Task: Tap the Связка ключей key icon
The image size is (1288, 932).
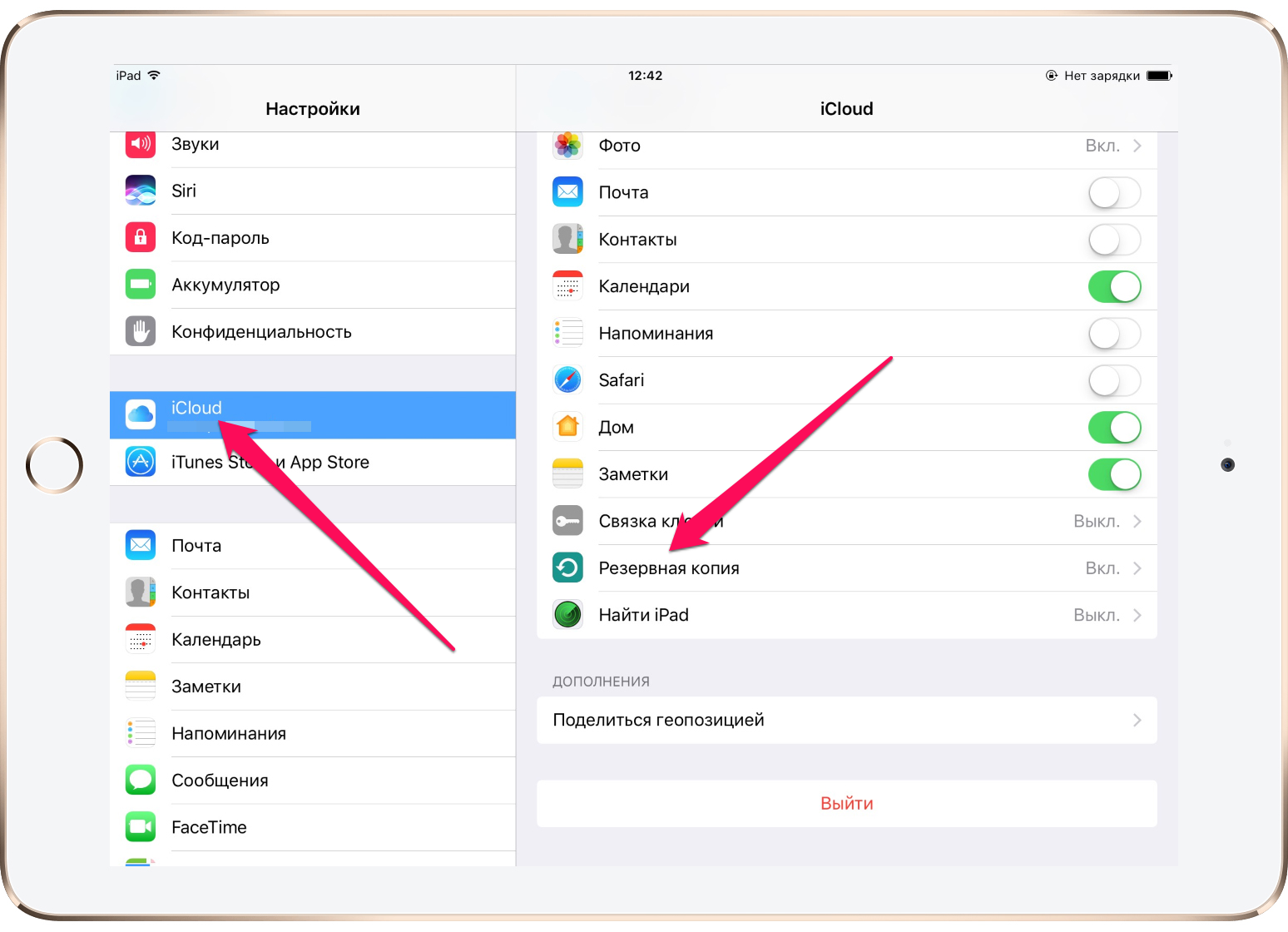Action: (x=567, y=521)
